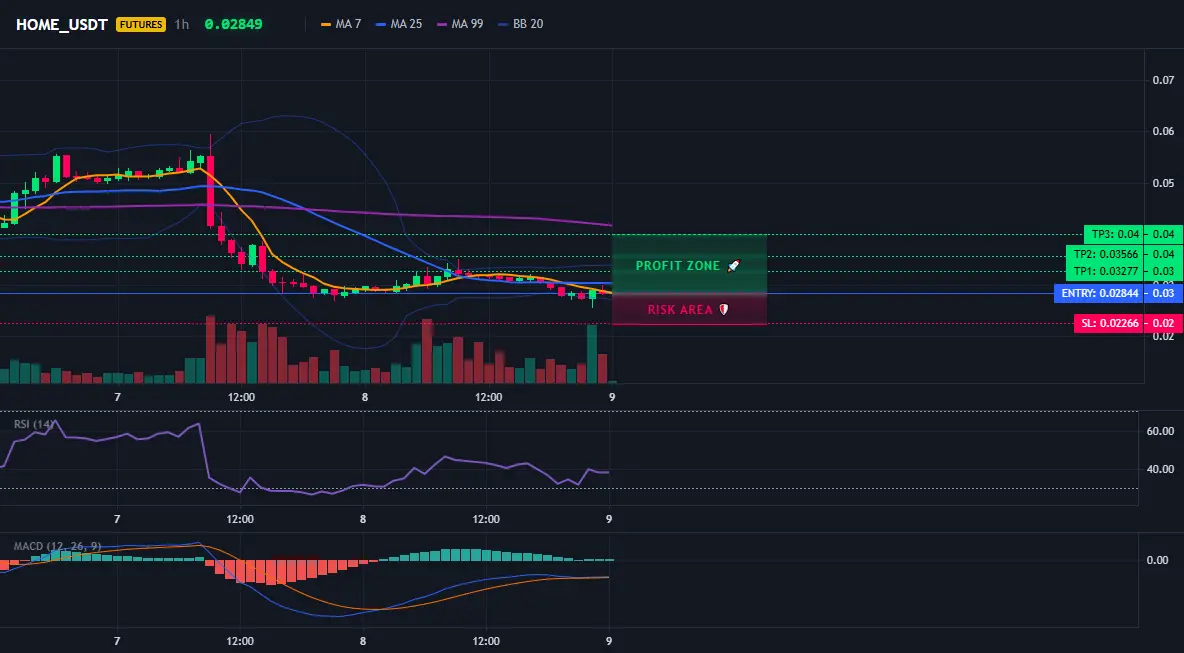The image size is (1184, 653).
Task: Click the RISK AREA shield icon
Action: (x=723, y=310)
